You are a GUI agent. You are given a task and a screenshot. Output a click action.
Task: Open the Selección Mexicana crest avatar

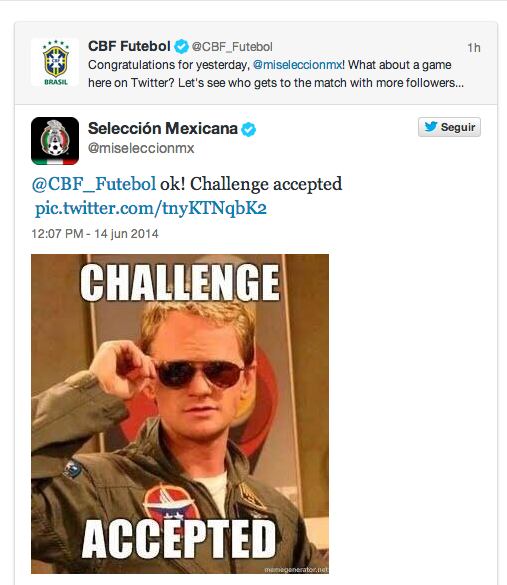click(55, 141)
